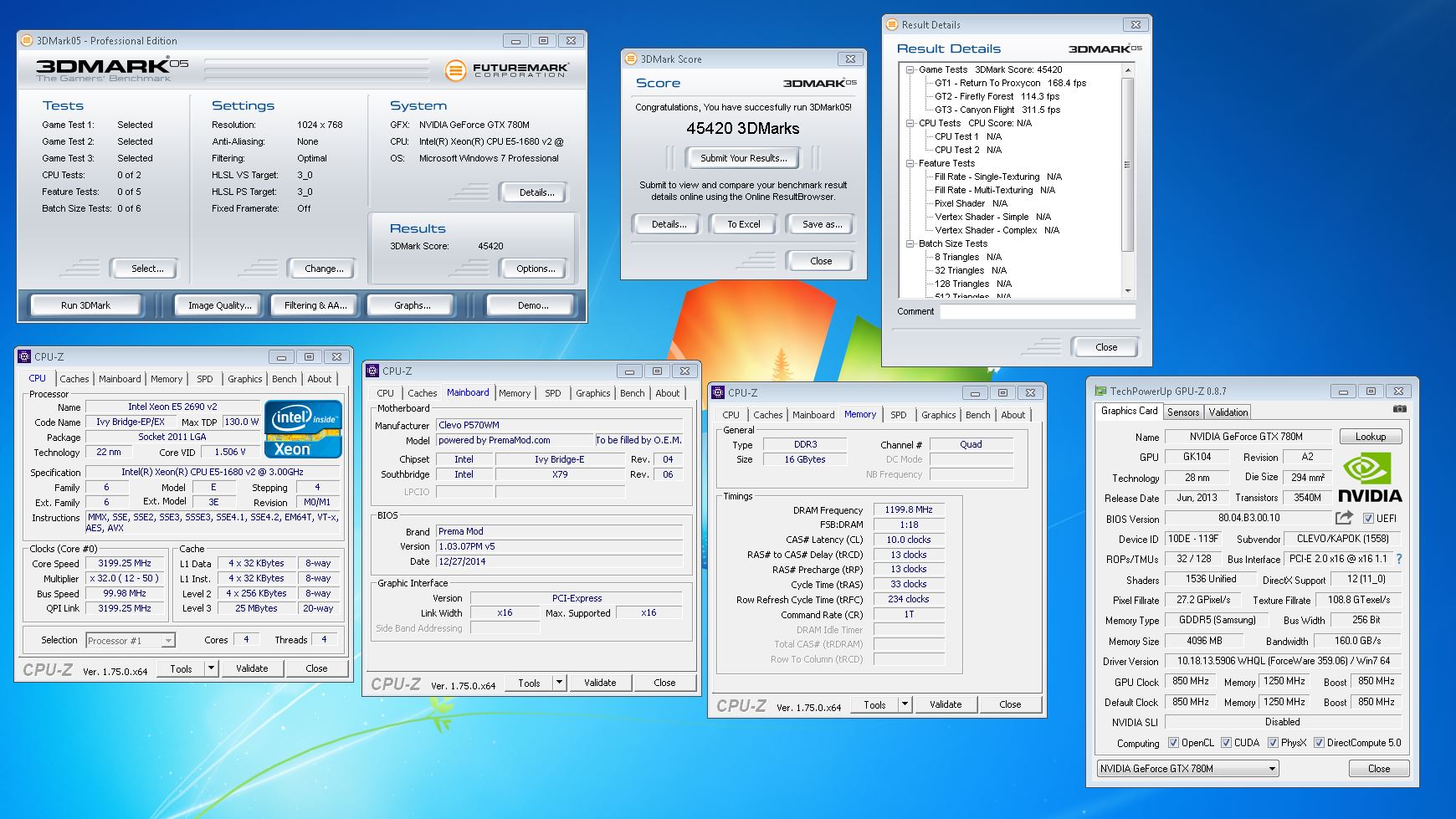Collapse the Feature Tests tree node
Screen dimensions: 1456x819
[x=910, y=163]
